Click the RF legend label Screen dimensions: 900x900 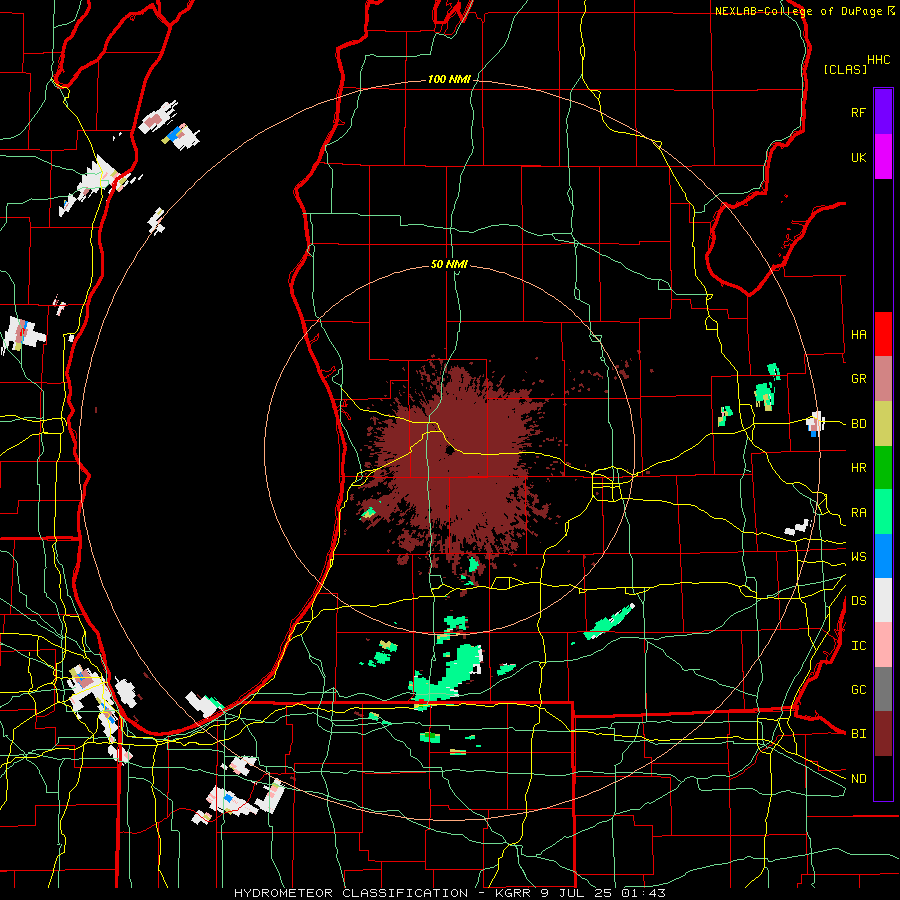coord(858,112)
